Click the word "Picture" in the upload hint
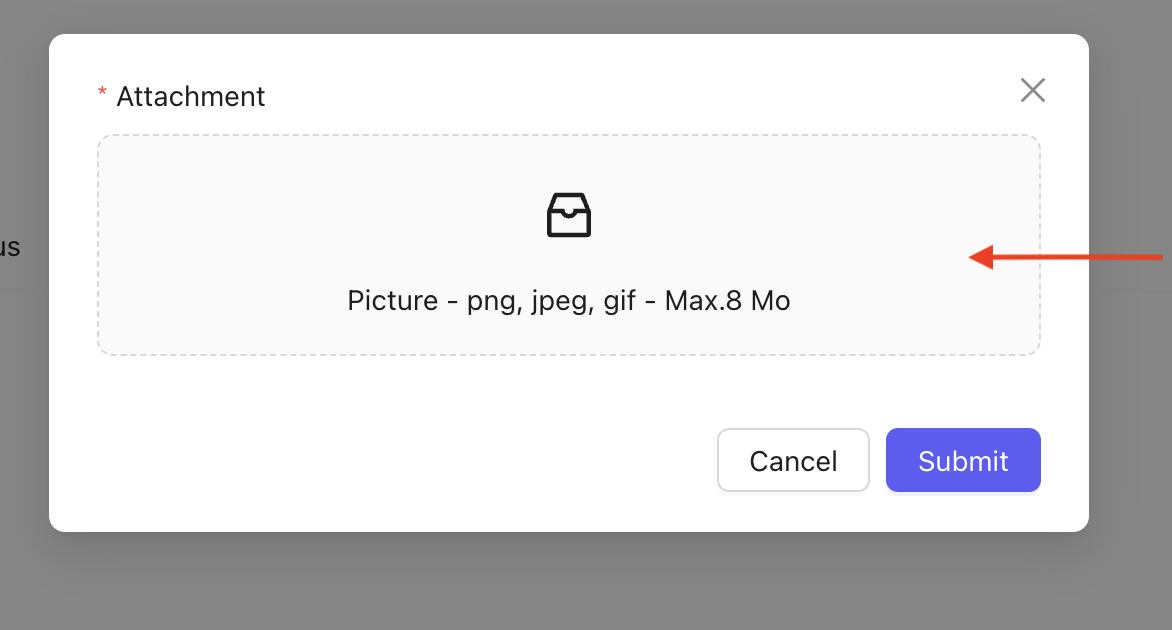The width and height of the screenshot is (1172, 630). click(392, 301)
